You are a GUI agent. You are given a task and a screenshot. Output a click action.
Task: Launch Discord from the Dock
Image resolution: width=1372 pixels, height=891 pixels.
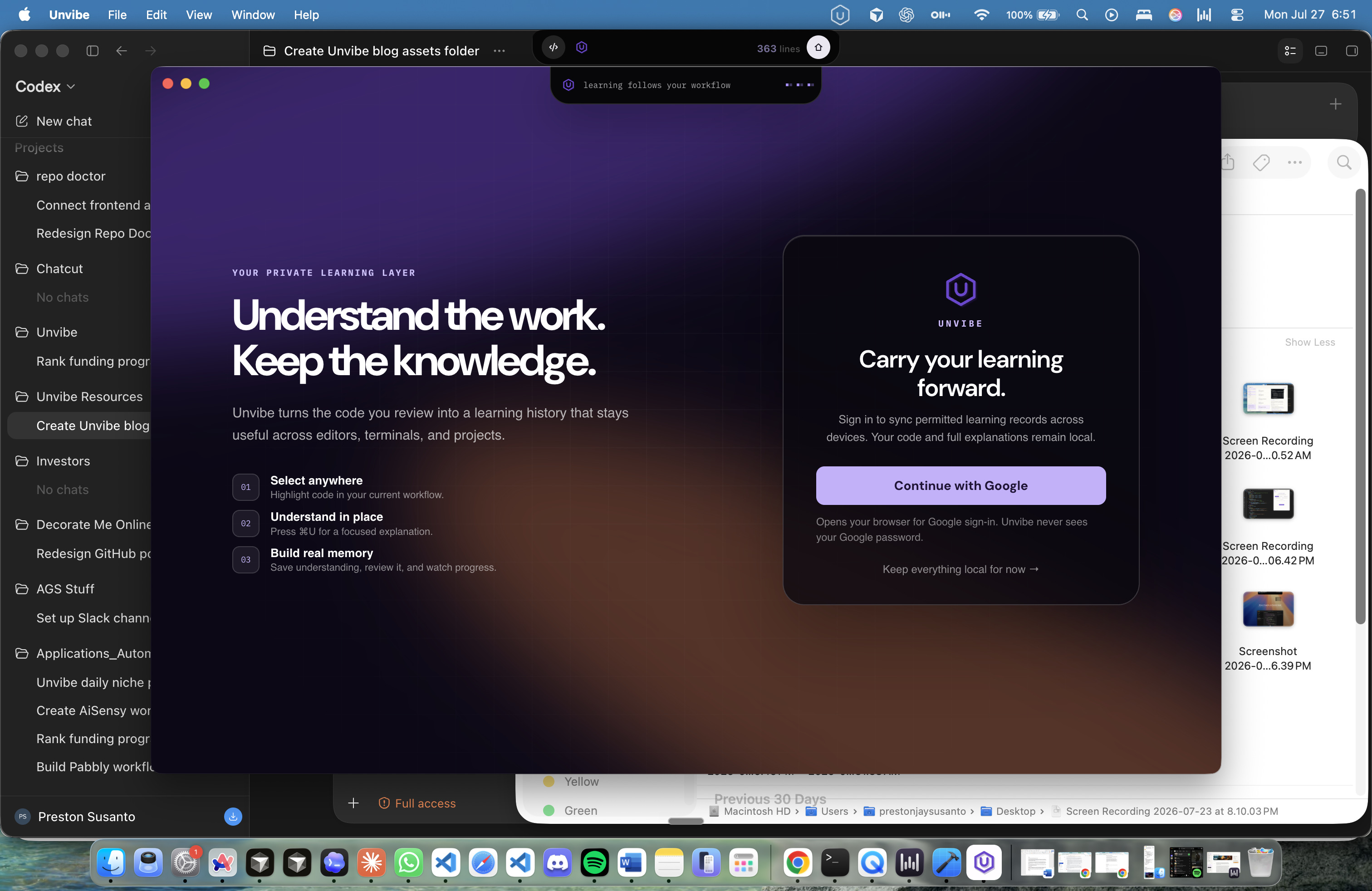coord(558,863)
